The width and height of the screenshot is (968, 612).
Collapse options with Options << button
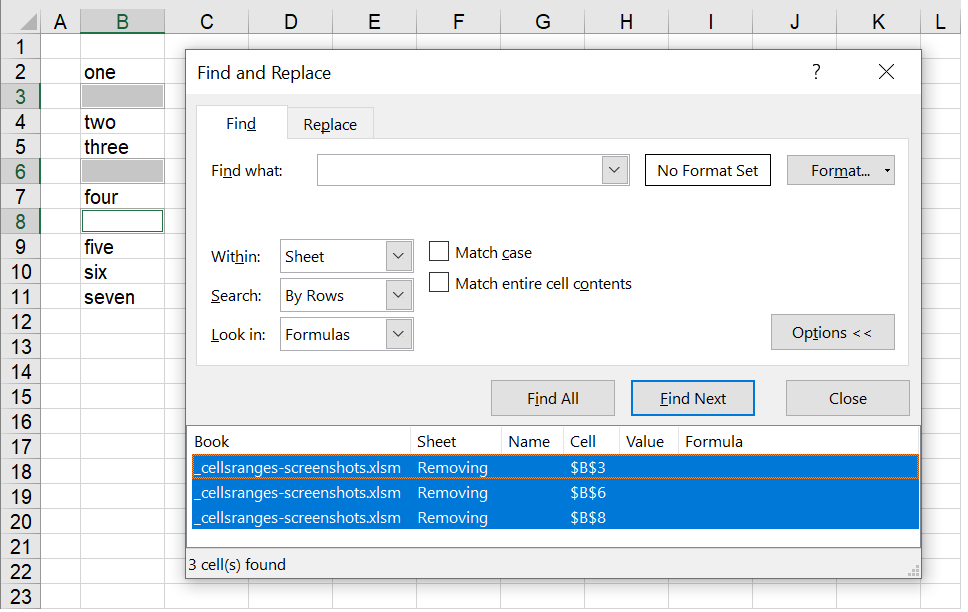[832, 332]
